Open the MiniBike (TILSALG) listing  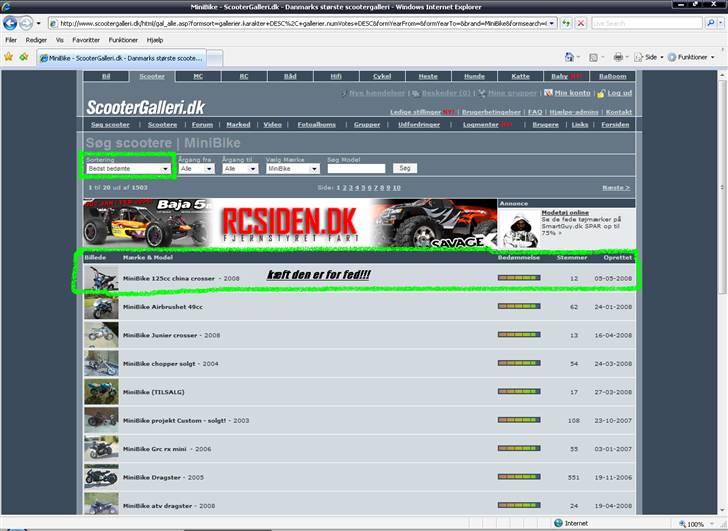[153, 392]
